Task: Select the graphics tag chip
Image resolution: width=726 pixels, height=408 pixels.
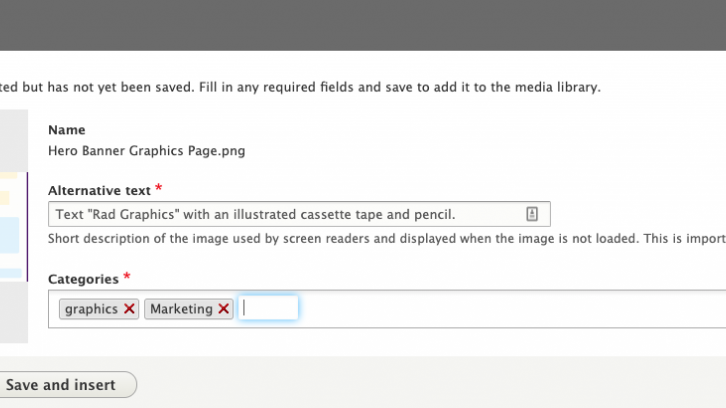Action: [92, 309]
